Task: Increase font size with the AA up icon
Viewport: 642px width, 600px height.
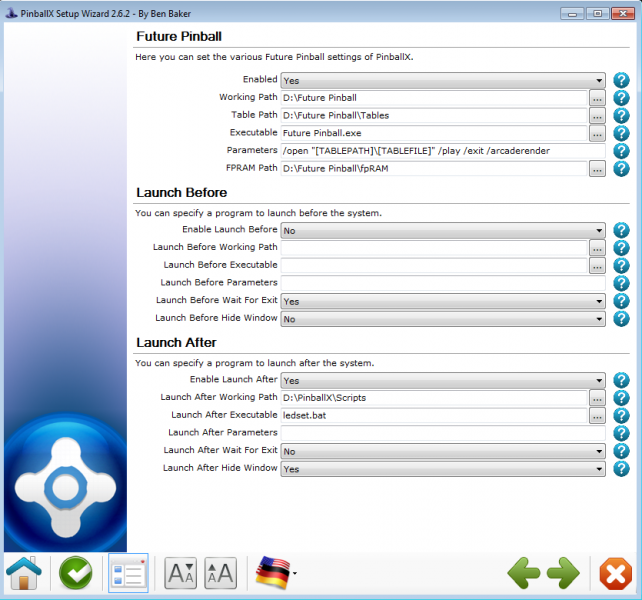Action: tap(220, 573)
